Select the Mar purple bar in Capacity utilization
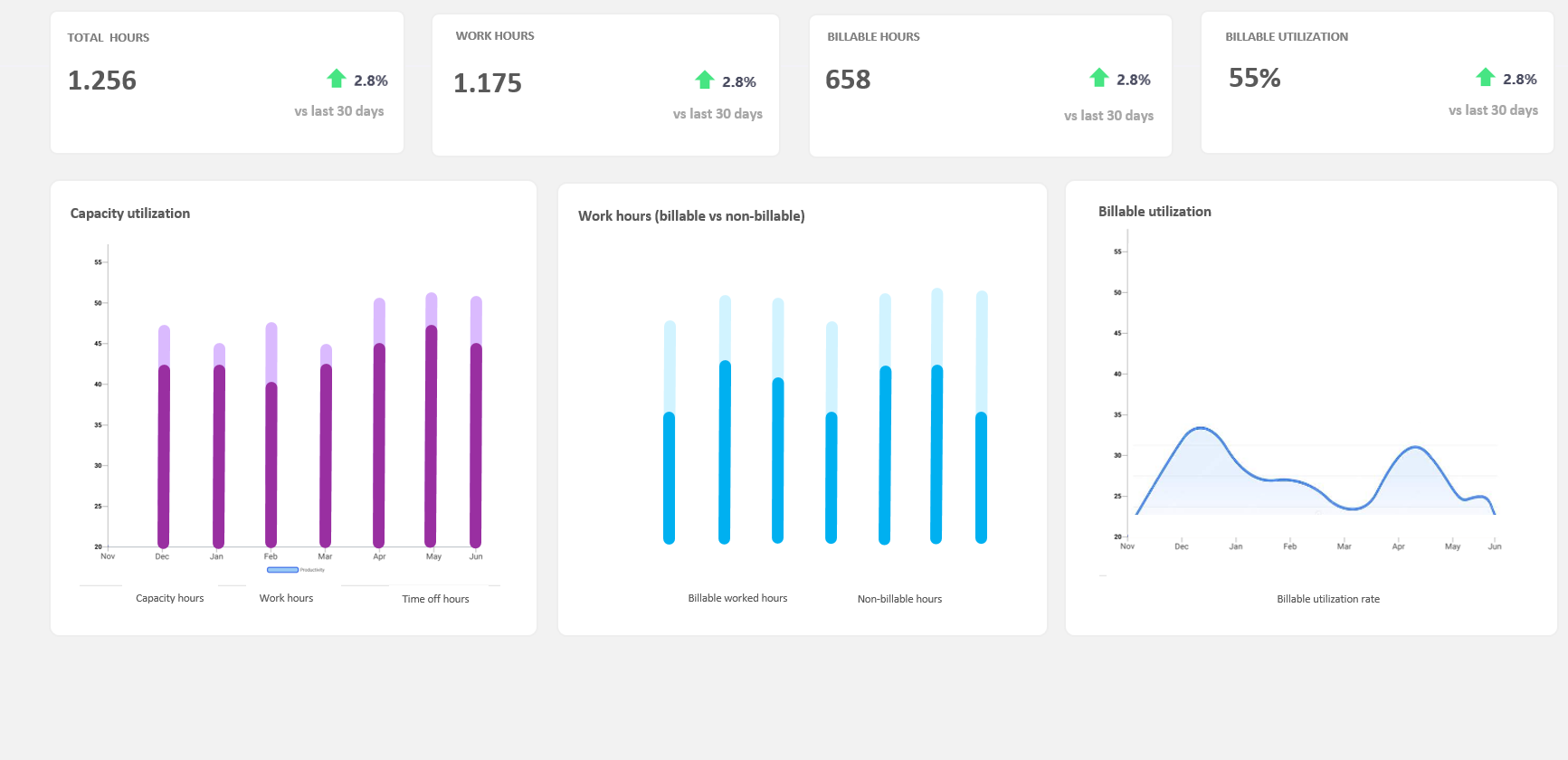1568x760 pixels. pos(326,456)
